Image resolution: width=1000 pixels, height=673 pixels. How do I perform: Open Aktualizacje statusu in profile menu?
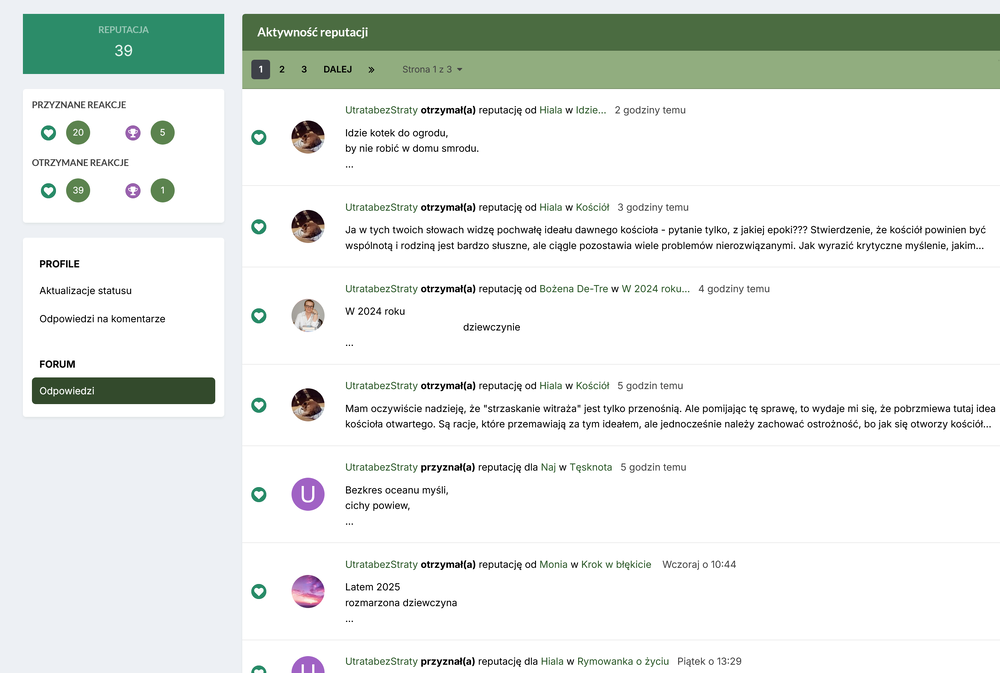(86, 291)
